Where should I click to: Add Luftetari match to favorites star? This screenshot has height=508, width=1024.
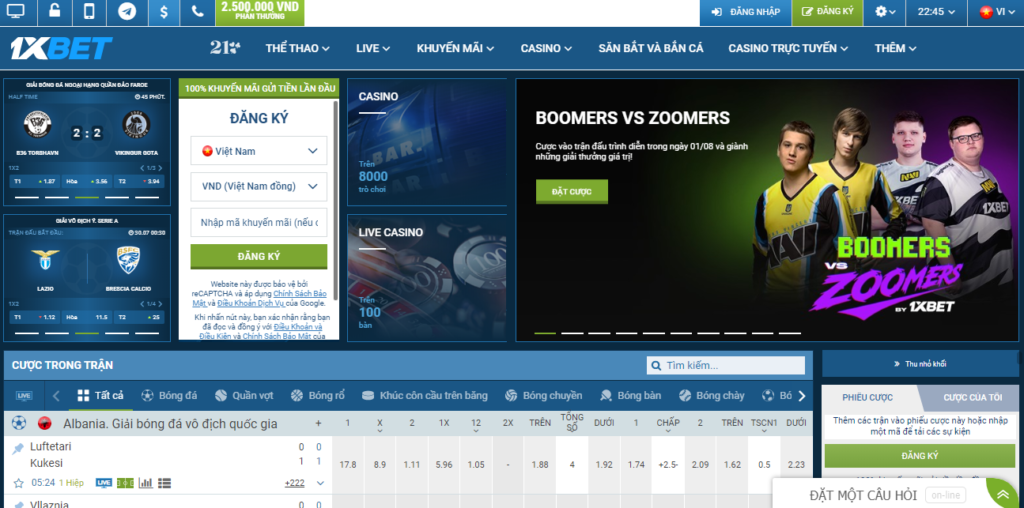click(x=18, y=483)
